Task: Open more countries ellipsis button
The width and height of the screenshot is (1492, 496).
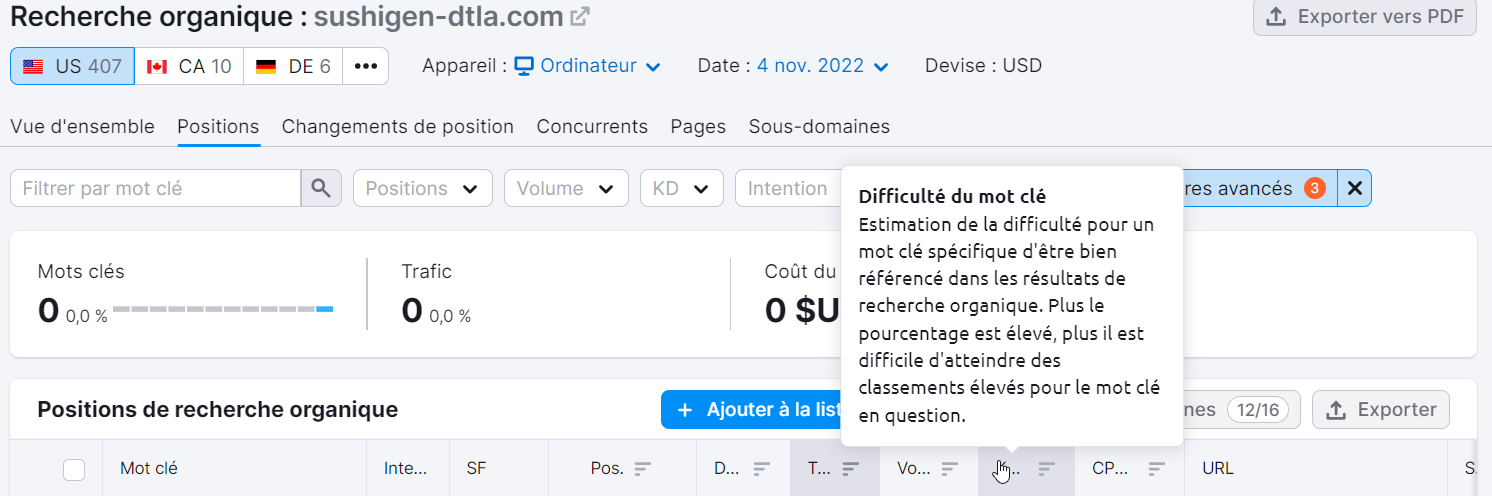Action: point(365,66)
